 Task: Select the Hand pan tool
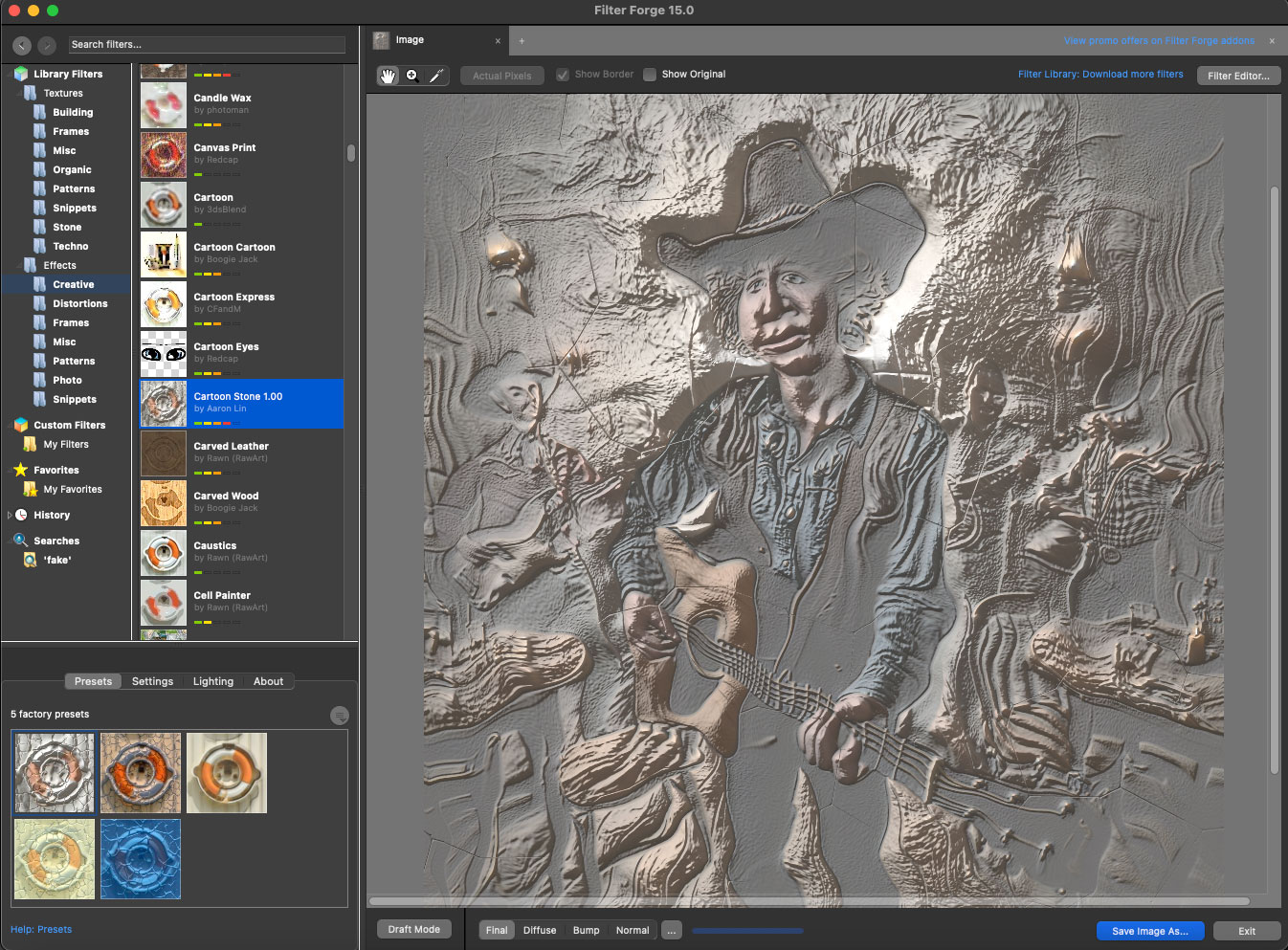[x=388, y=76]
